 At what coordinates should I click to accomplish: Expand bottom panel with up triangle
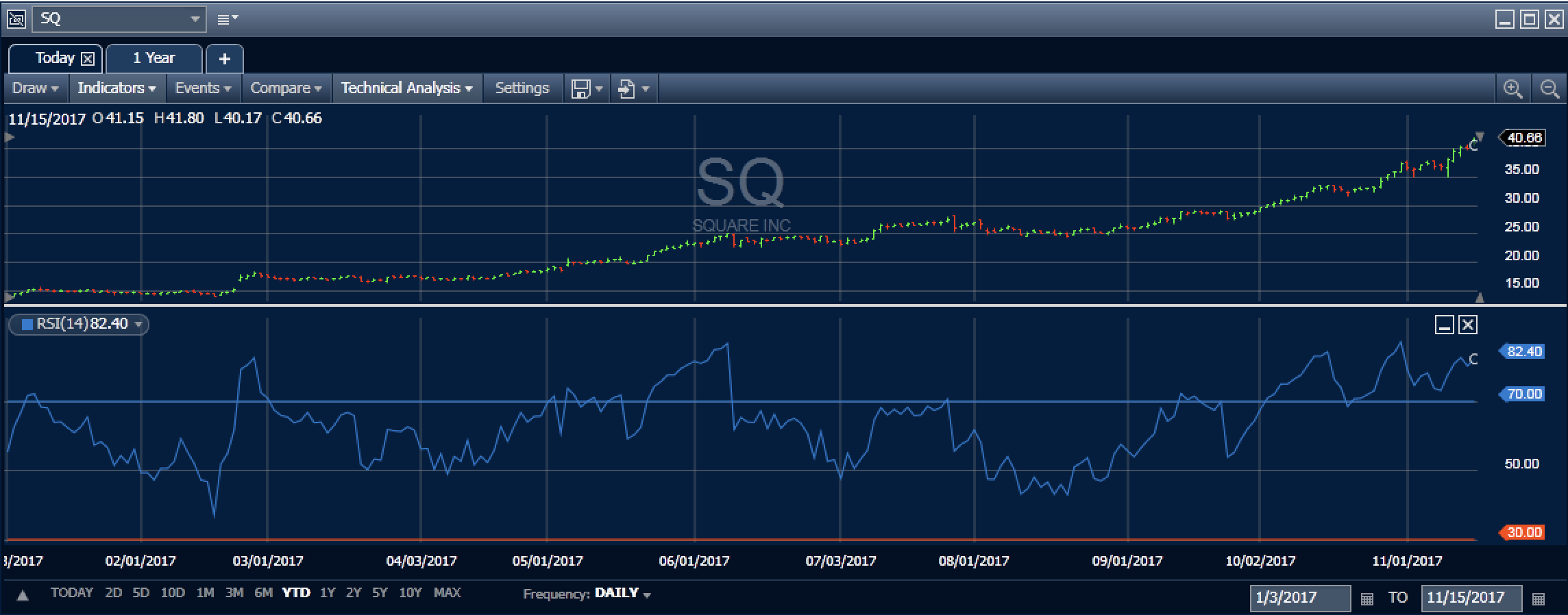[23, 596]
